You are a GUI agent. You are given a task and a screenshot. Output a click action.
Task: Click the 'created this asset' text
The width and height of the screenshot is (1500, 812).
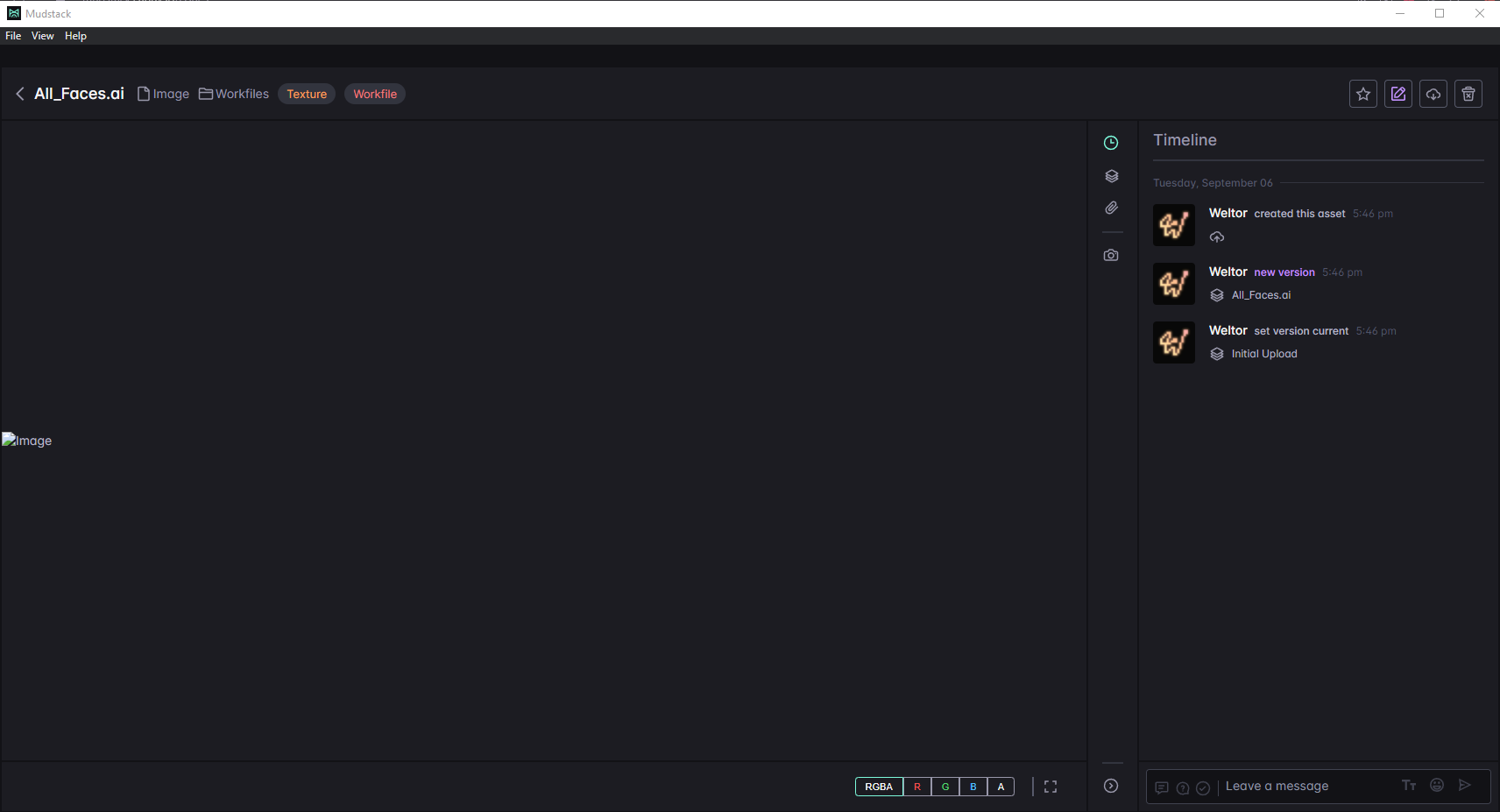click(x=1299, y=214)
